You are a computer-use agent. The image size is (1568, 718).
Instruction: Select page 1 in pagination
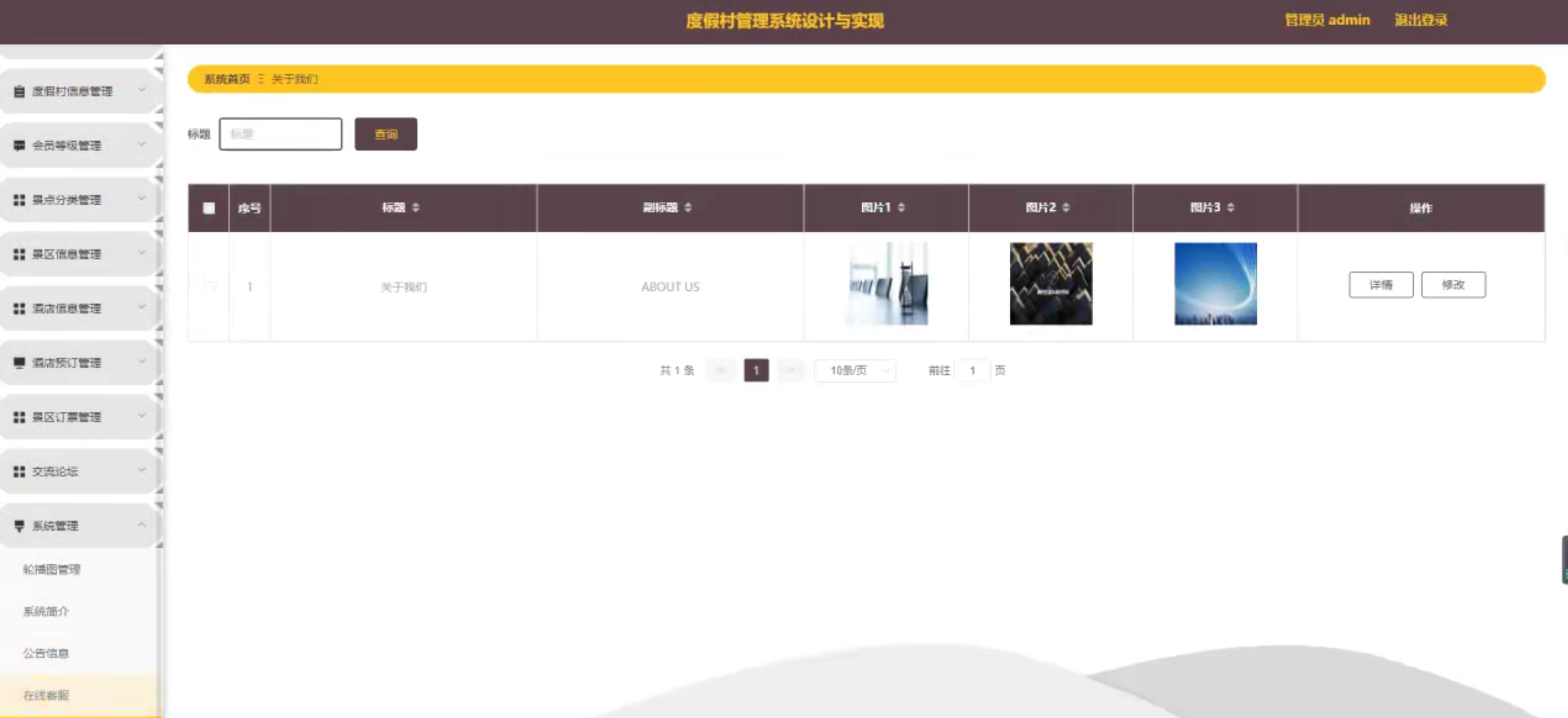pyautogui.click(x=757, y=371)
